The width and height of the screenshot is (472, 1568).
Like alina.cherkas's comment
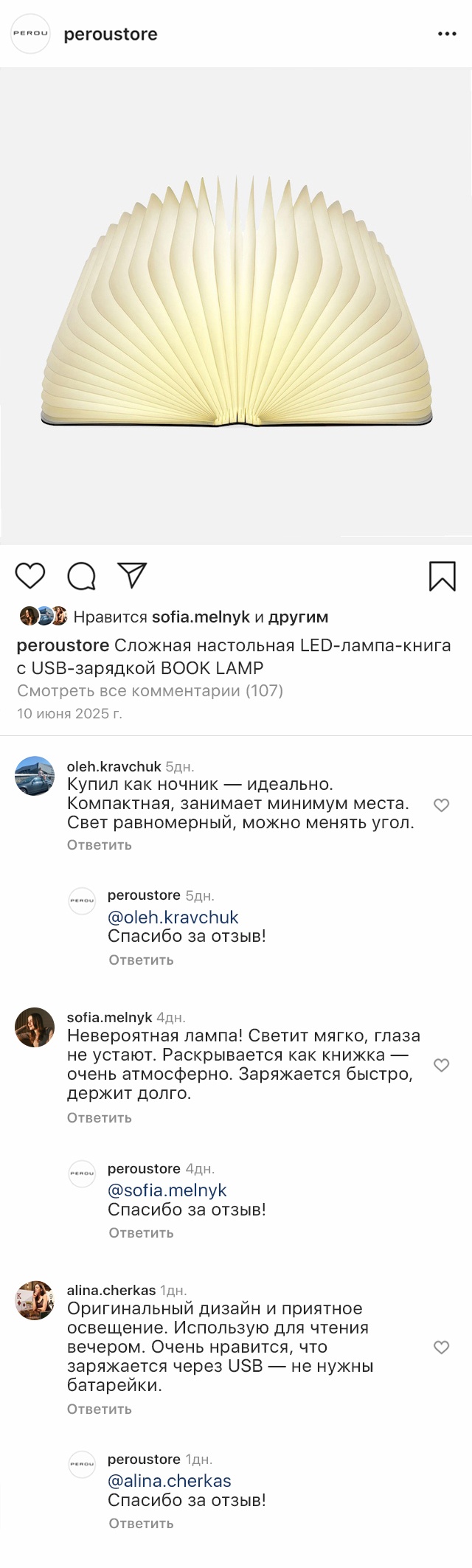441,1347
